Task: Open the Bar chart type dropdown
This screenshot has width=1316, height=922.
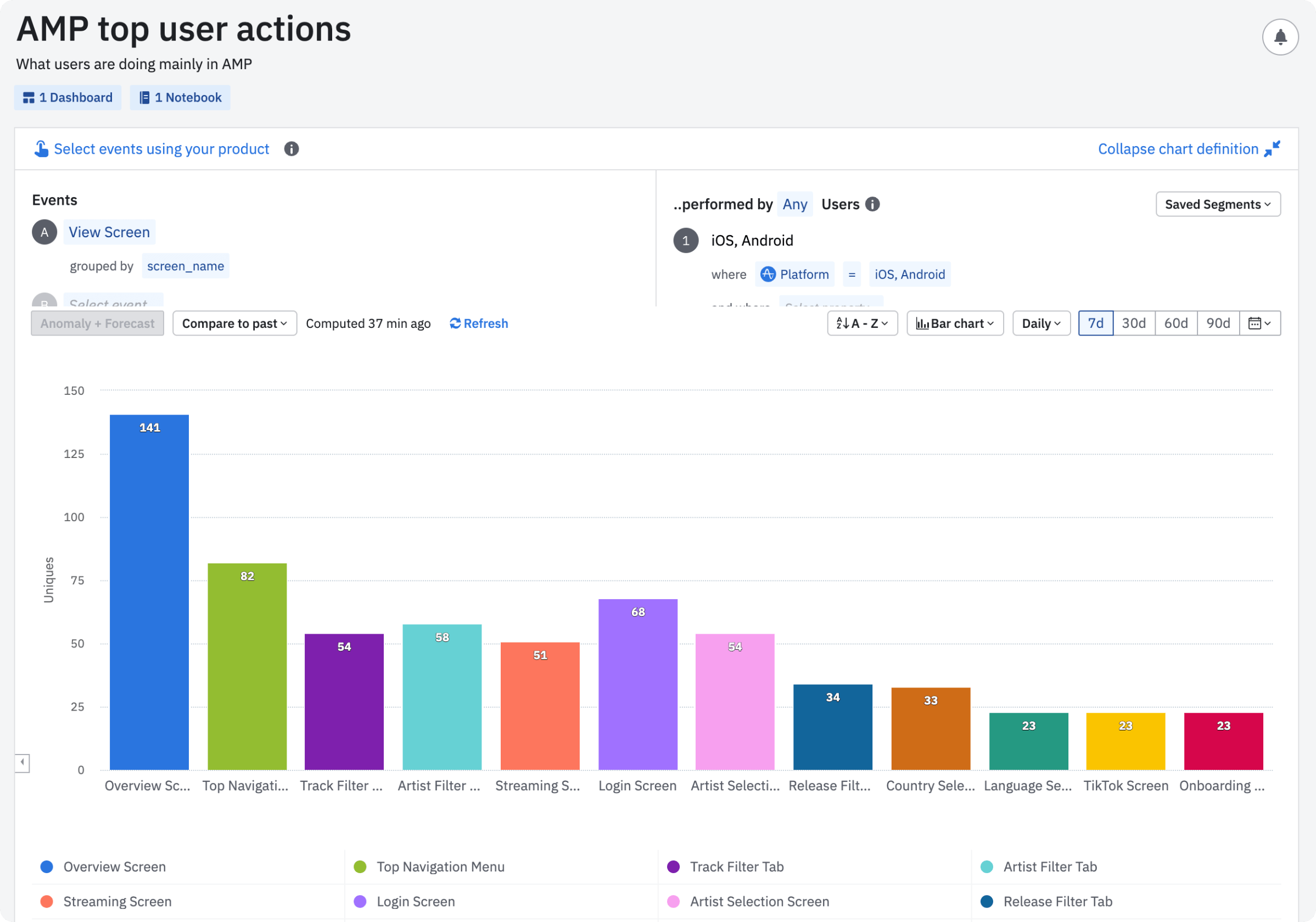Action: pyautogui.click(x=954, y=323)
